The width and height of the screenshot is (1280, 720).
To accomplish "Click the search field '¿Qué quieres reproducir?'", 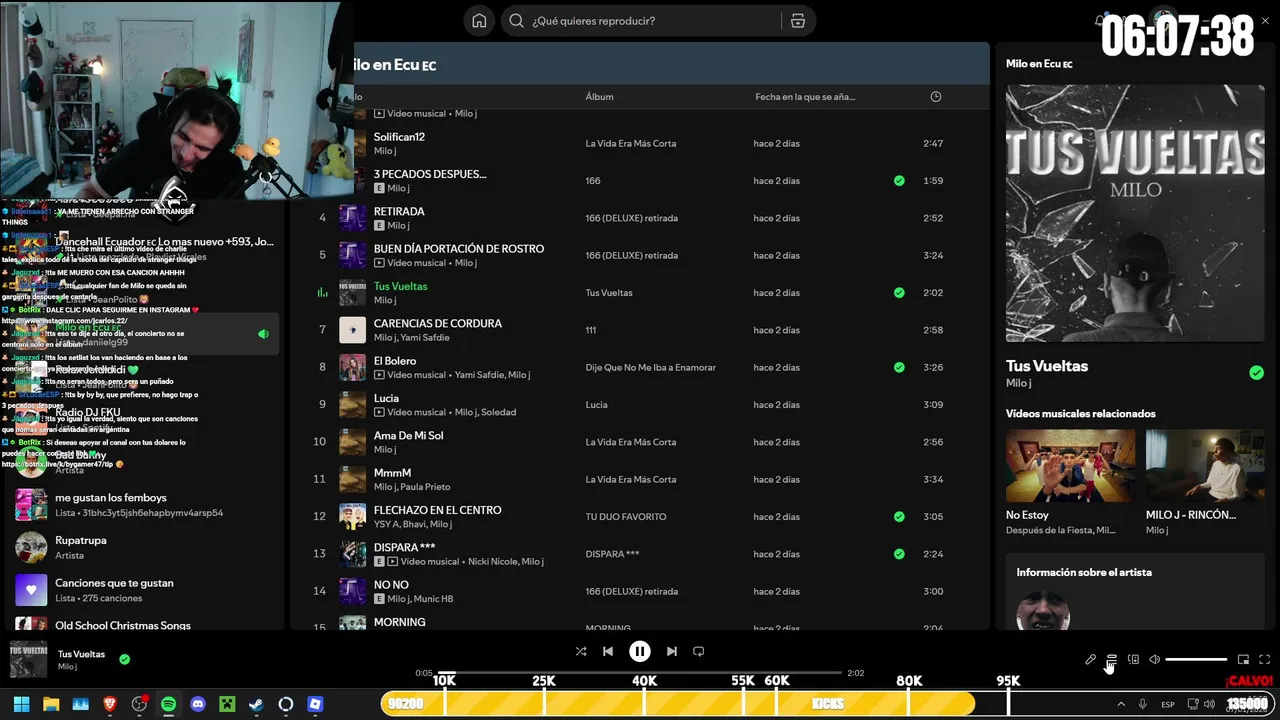I will click(643, 21).
